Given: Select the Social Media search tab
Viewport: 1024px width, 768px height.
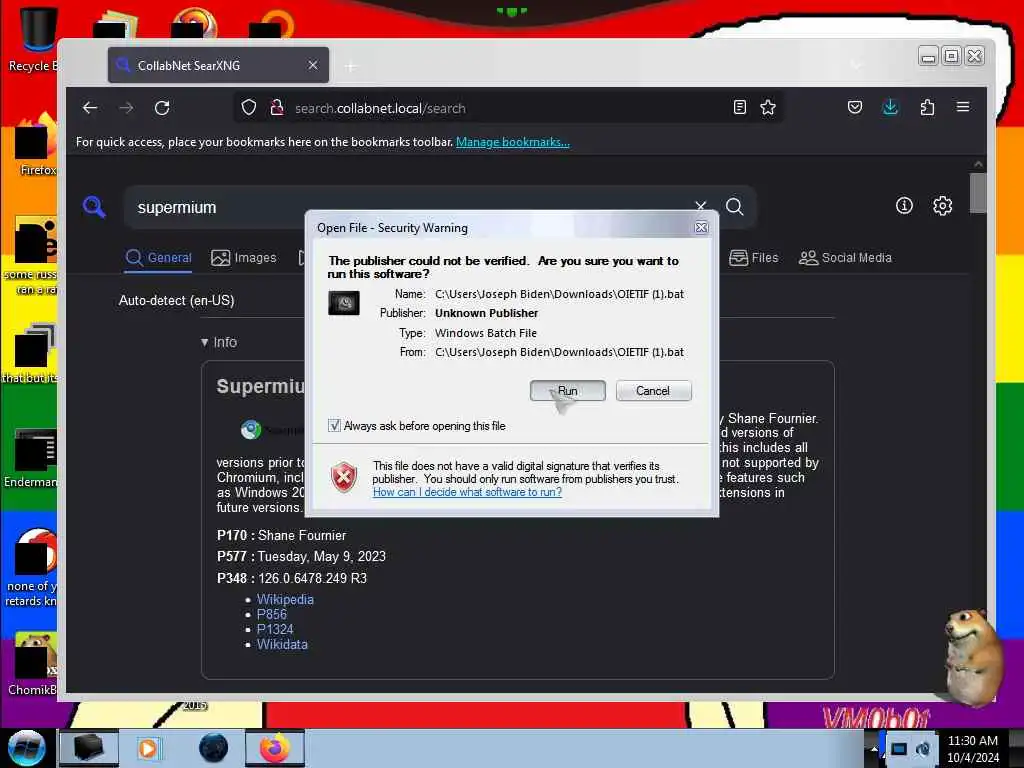Looking at the screenshot, I should click(x=845, y=257).
